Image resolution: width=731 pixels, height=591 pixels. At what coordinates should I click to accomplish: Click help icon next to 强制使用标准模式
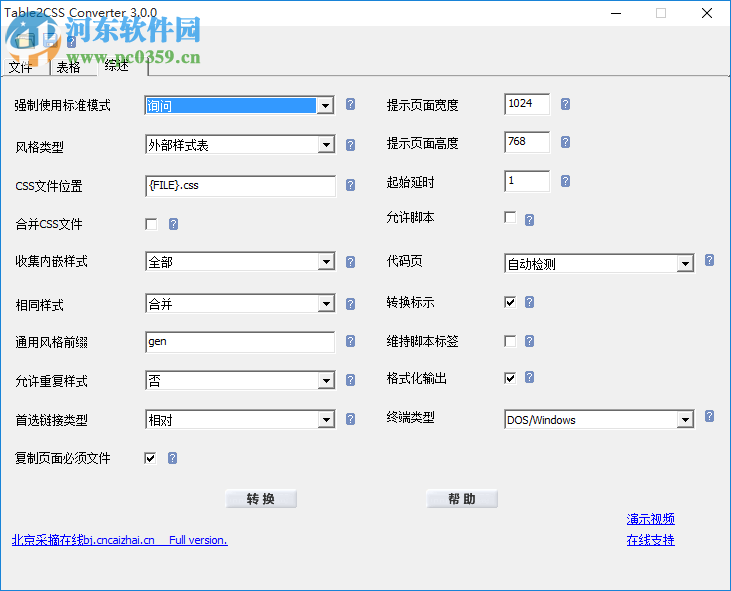tap(351, 104)
